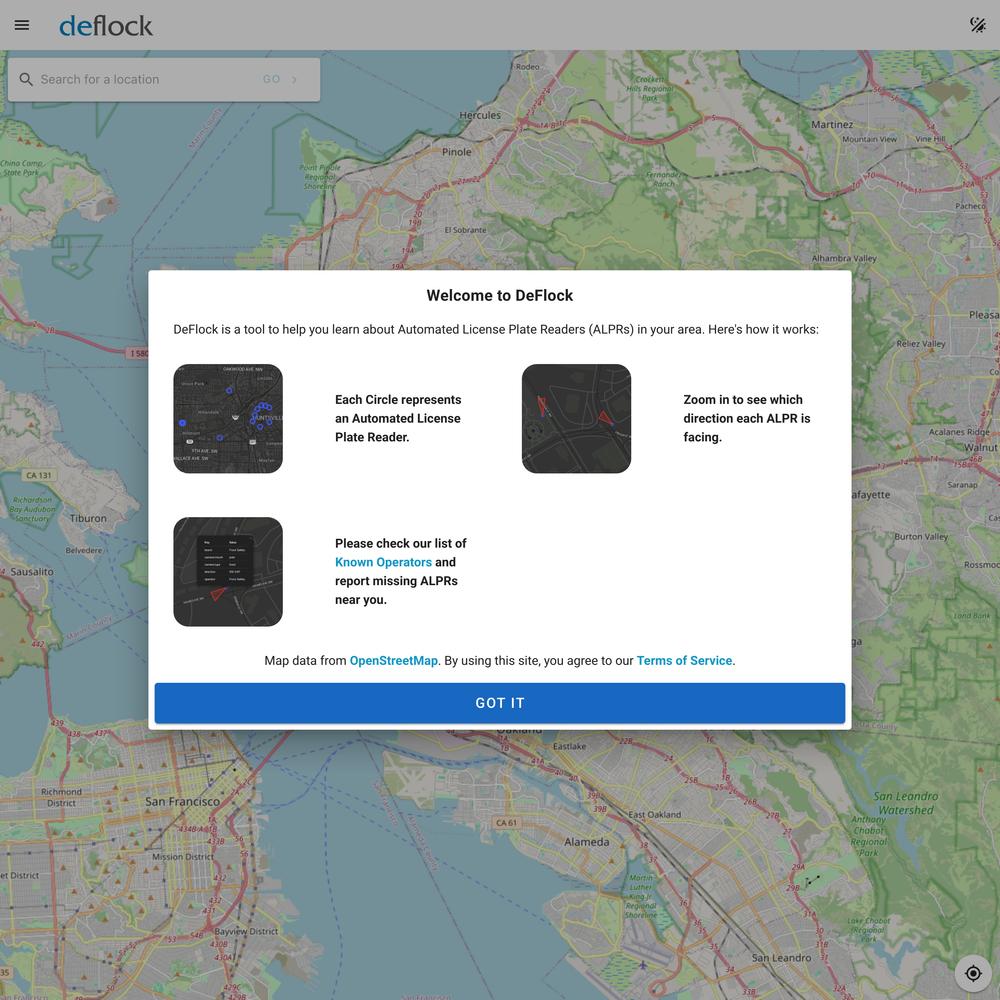Click the ALPR direction thumbnail
The image size is (1000, 1000).
coord(576,418)
